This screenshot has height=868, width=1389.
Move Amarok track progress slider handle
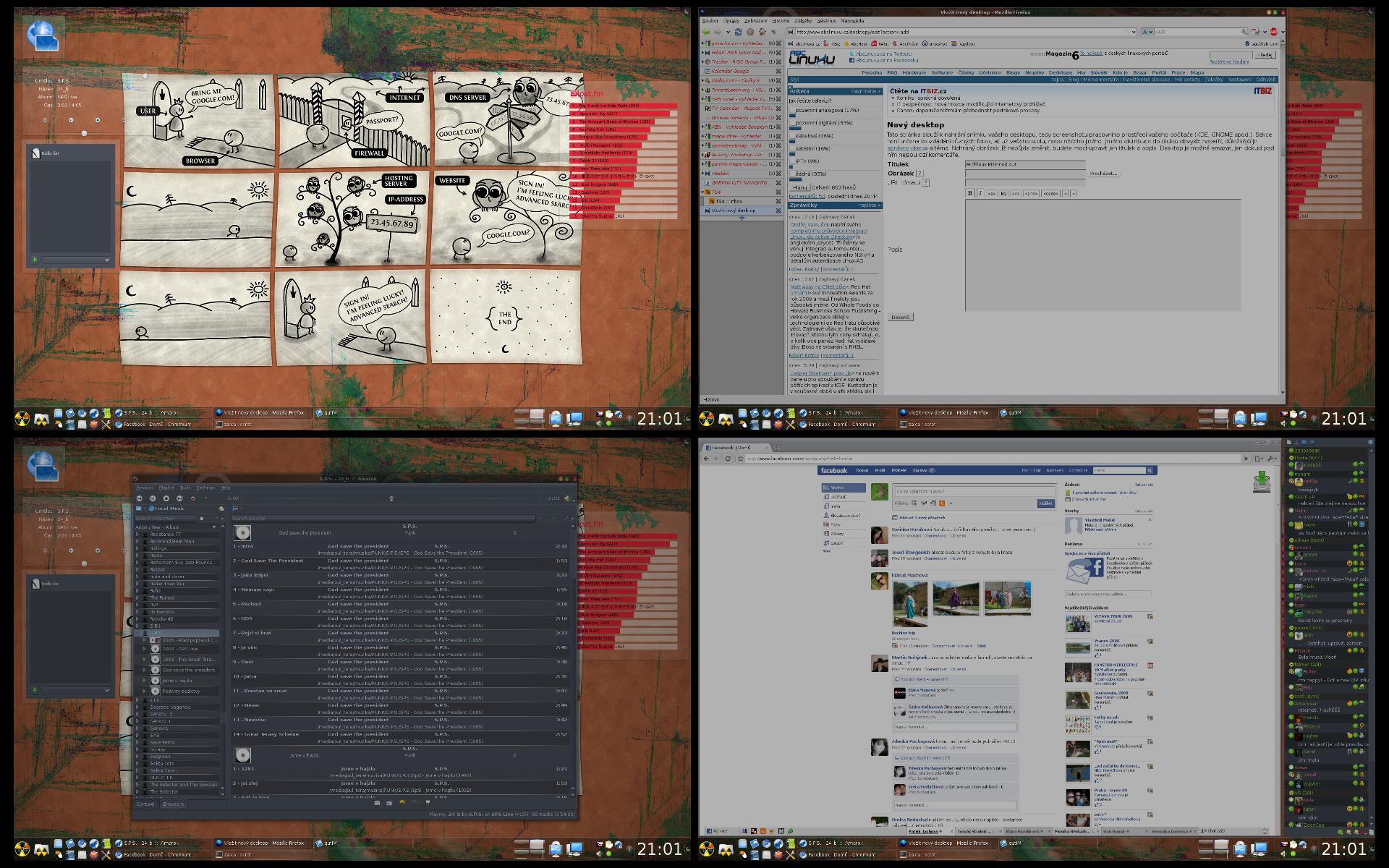[391, 498]
